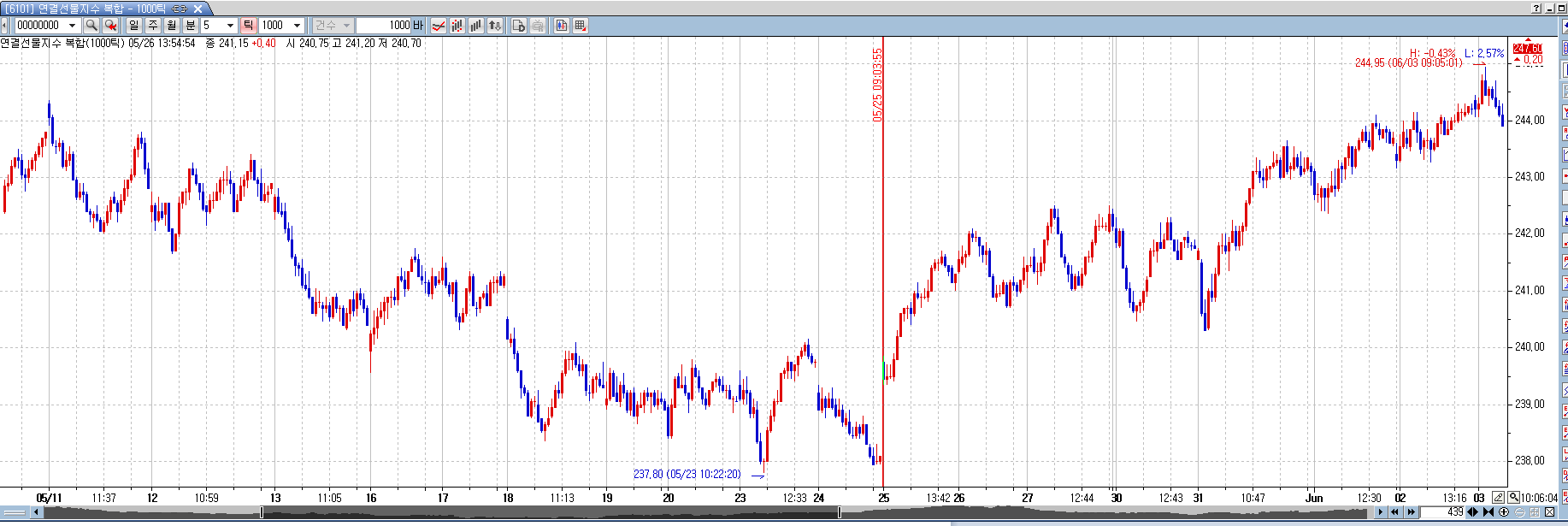Toggle the 틱 (tick) period button

click(248, 26)
